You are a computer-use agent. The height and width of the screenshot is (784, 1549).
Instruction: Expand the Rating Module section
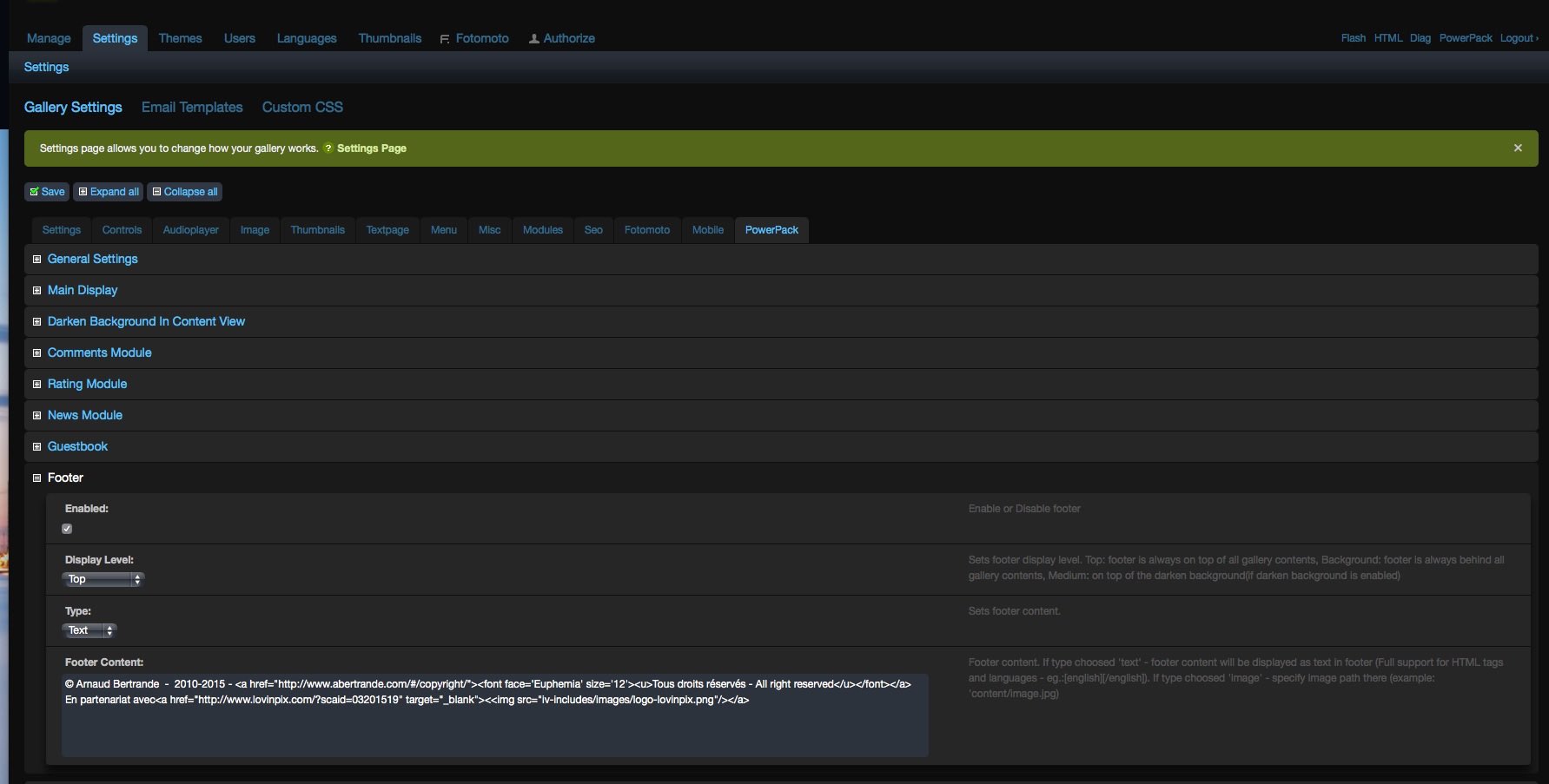[x=87, y=384]
